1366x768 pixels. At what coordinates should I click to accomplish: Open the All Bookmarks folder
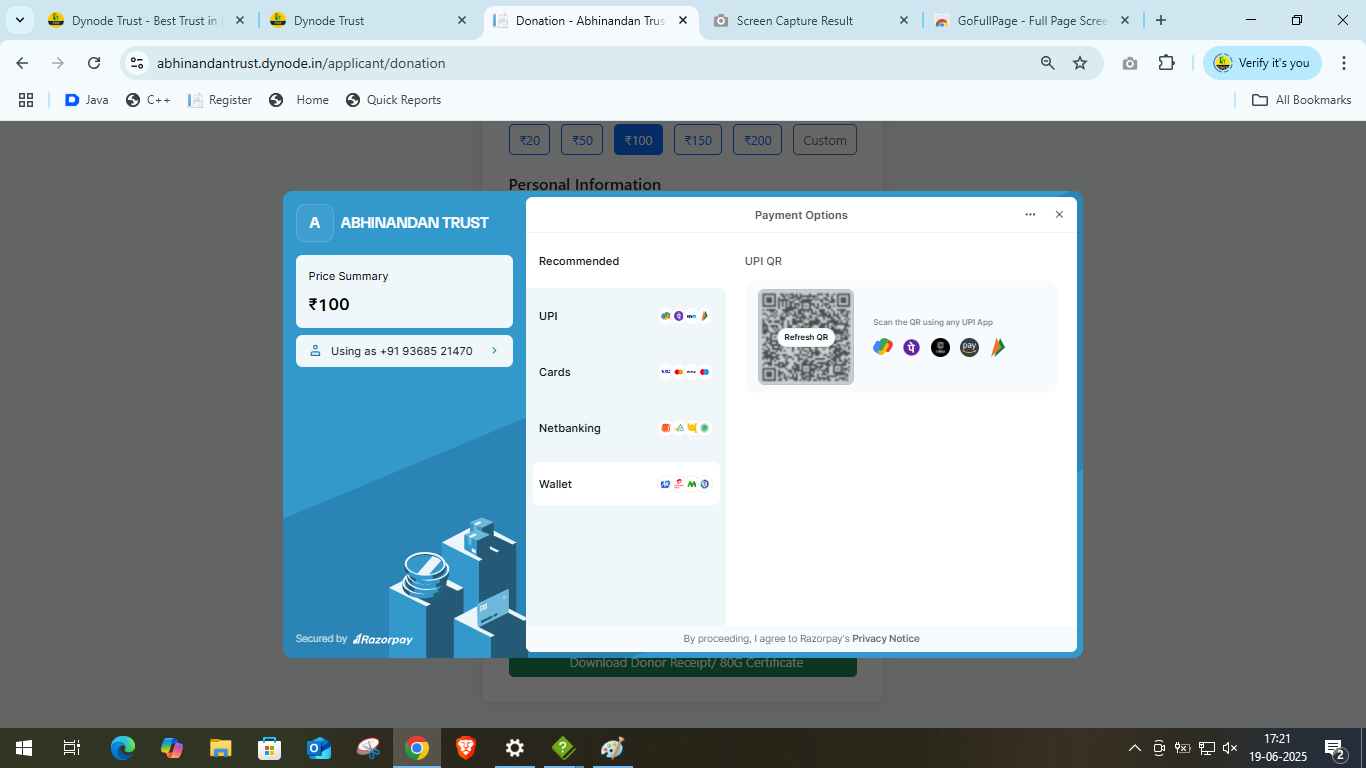[1302, 100]
